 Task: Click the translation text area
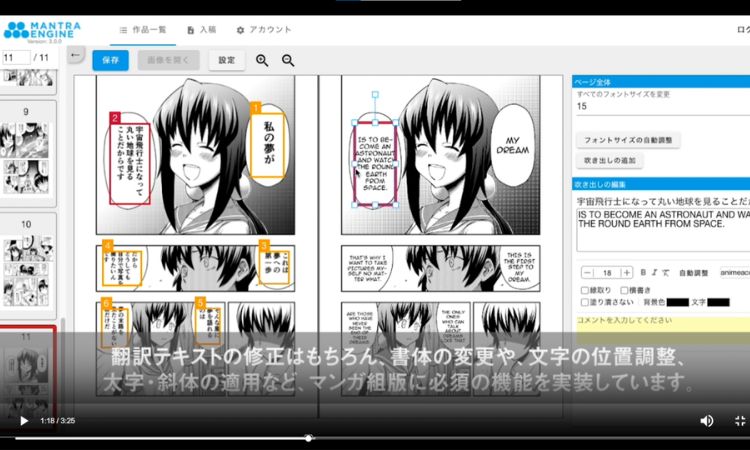[x=663, y=230]
